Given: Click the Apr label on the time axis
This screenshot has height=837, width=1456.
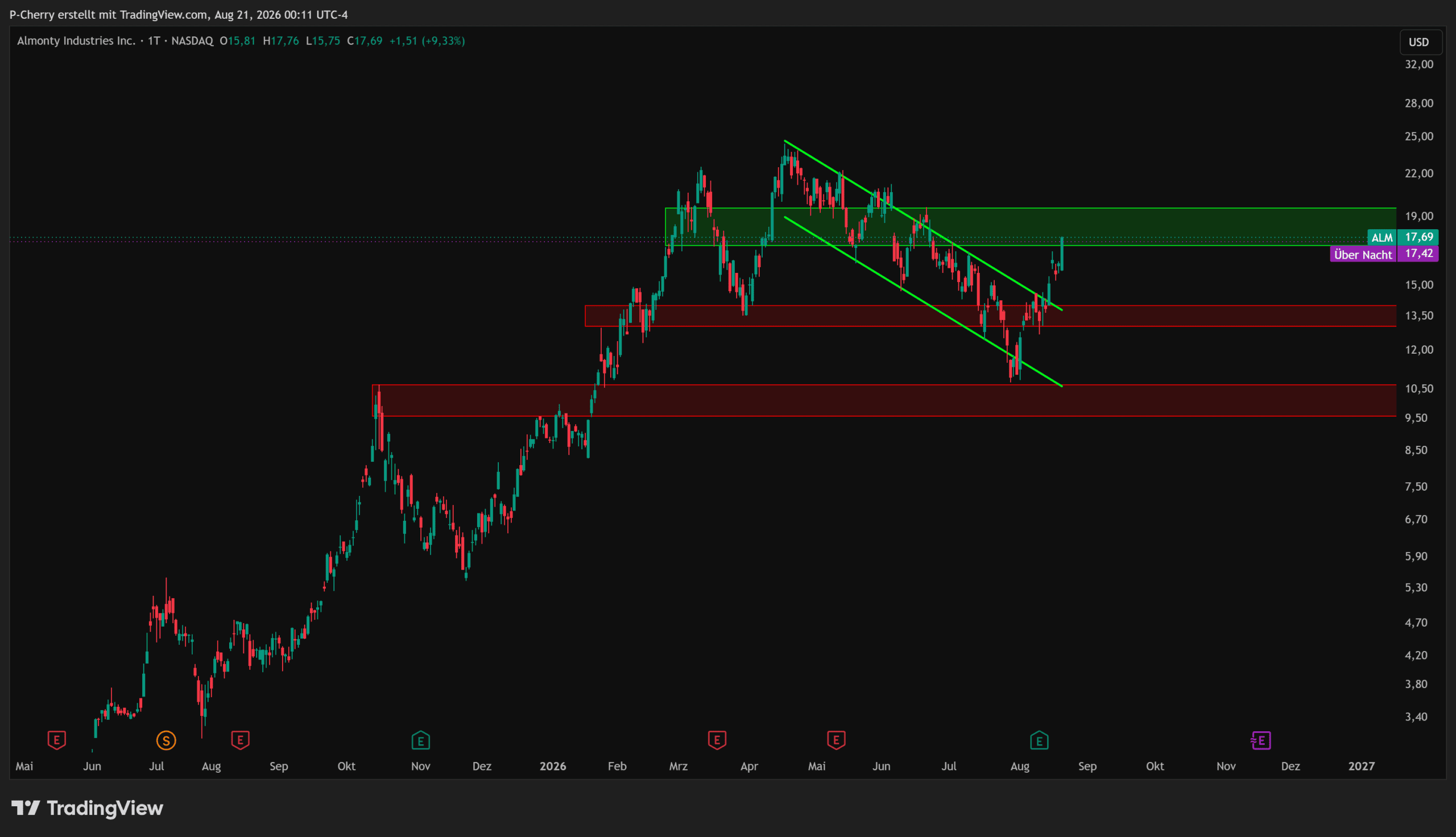Looking at the screenshot, I should pos(750,766).
